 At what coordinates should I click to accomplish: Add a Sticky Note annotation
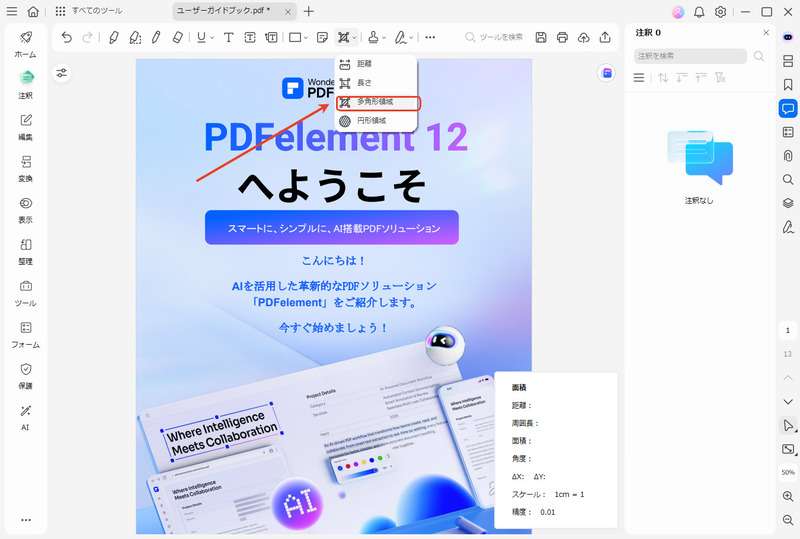tap(322, 37)
